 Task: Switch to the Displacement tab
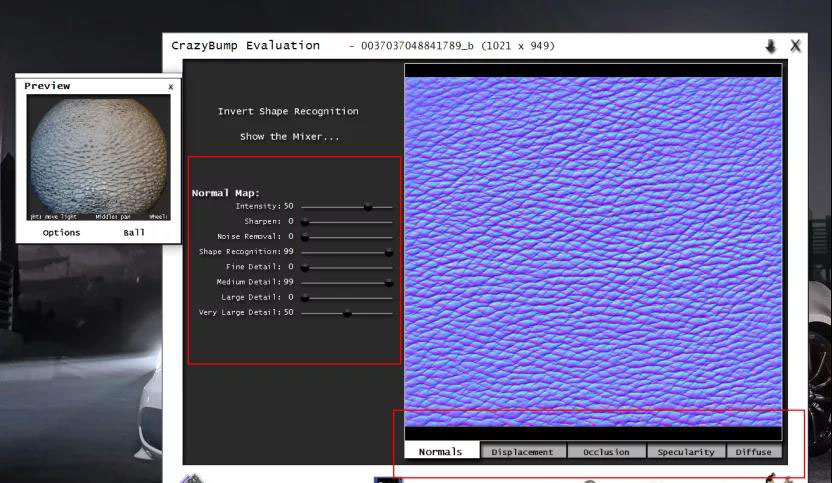(522, 451)
